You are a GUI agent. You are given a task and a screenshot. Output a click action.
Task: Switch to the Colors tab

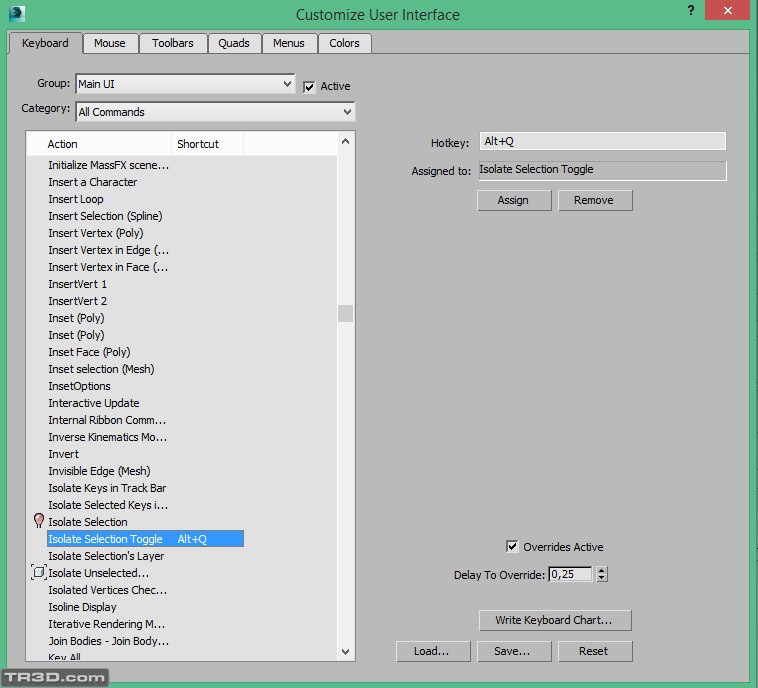pyautogui.click(x=344, y=43)
